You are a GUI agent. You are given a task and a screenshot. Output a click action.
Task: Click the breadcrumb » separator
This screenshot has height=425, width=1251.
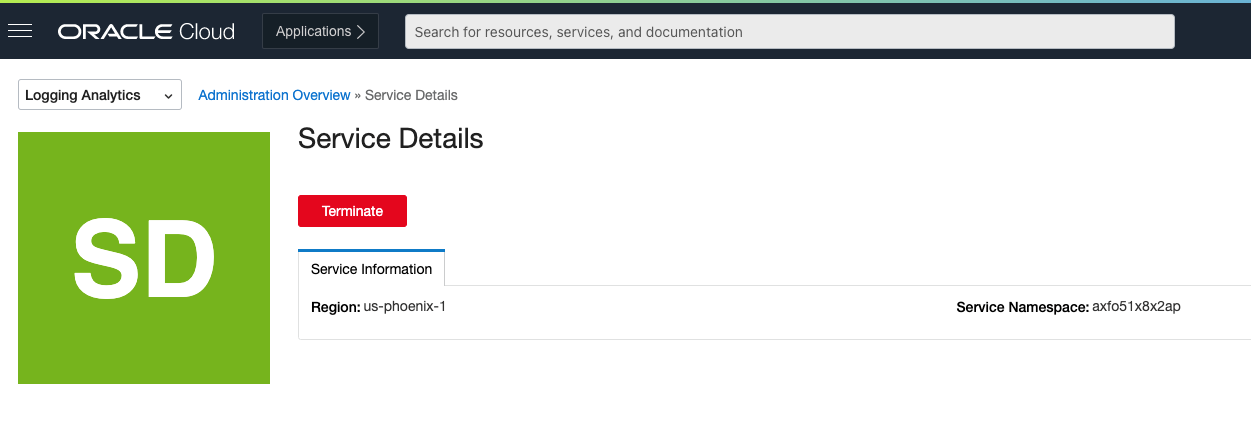[x=358, y=95]
